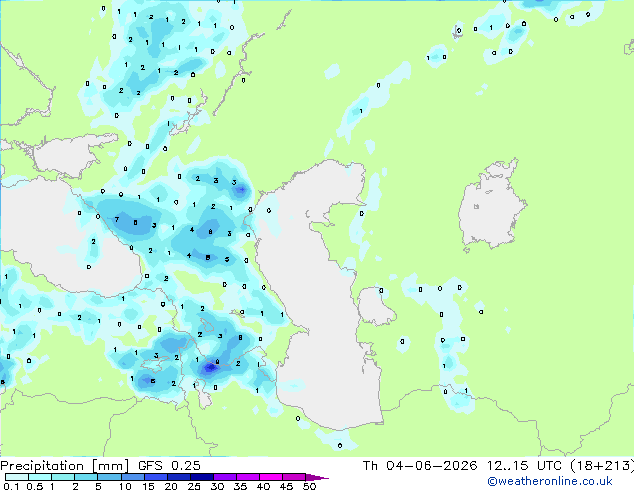Image resolution: width=634 pixels, height=490 pixels.
Task: Click the '30' legend scale label
Action: tap(217, 486)
